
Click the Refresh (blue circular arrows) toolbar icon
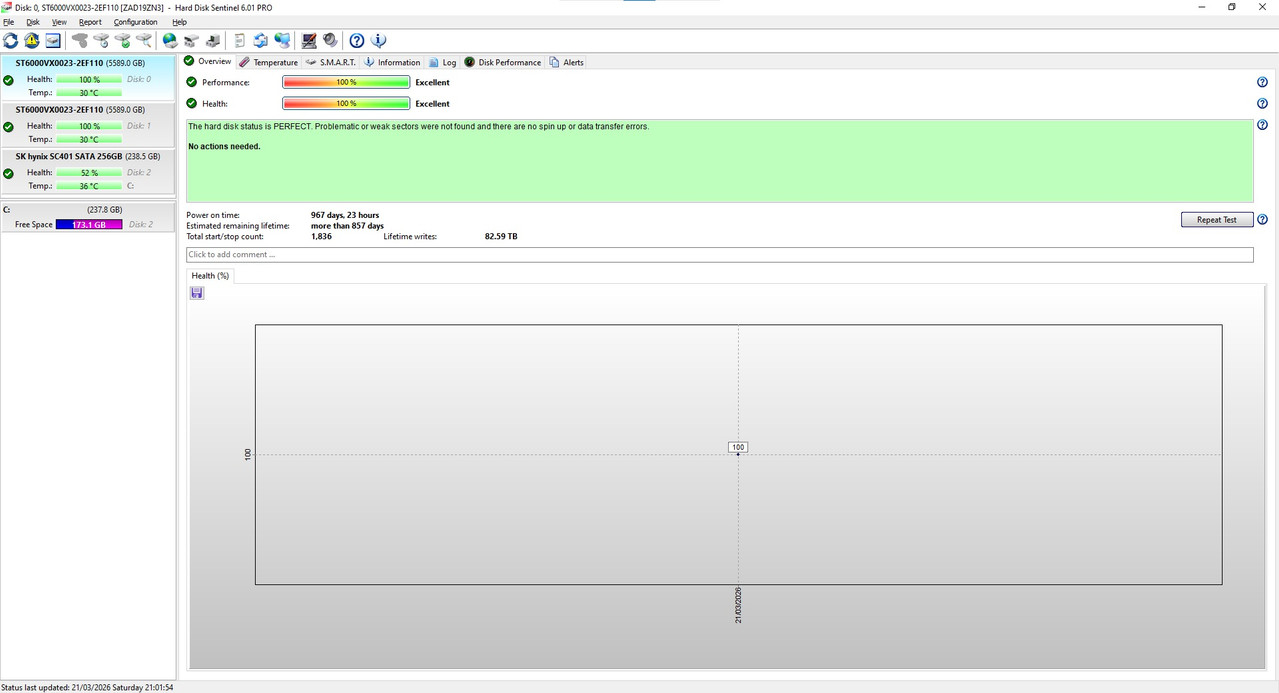(11, 40)
